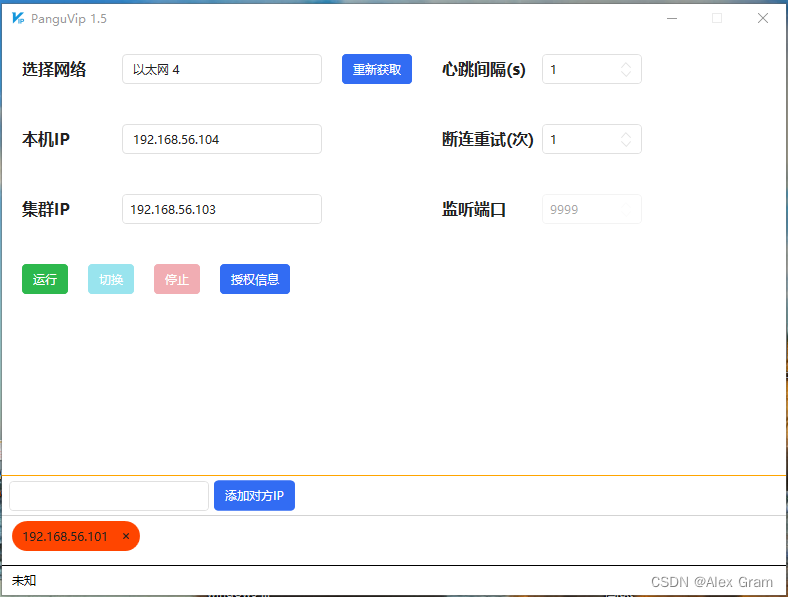Screen dimensions: 788x597
Task: Decrease the 断连重试 retry count
Action: (x=626, y=144)
